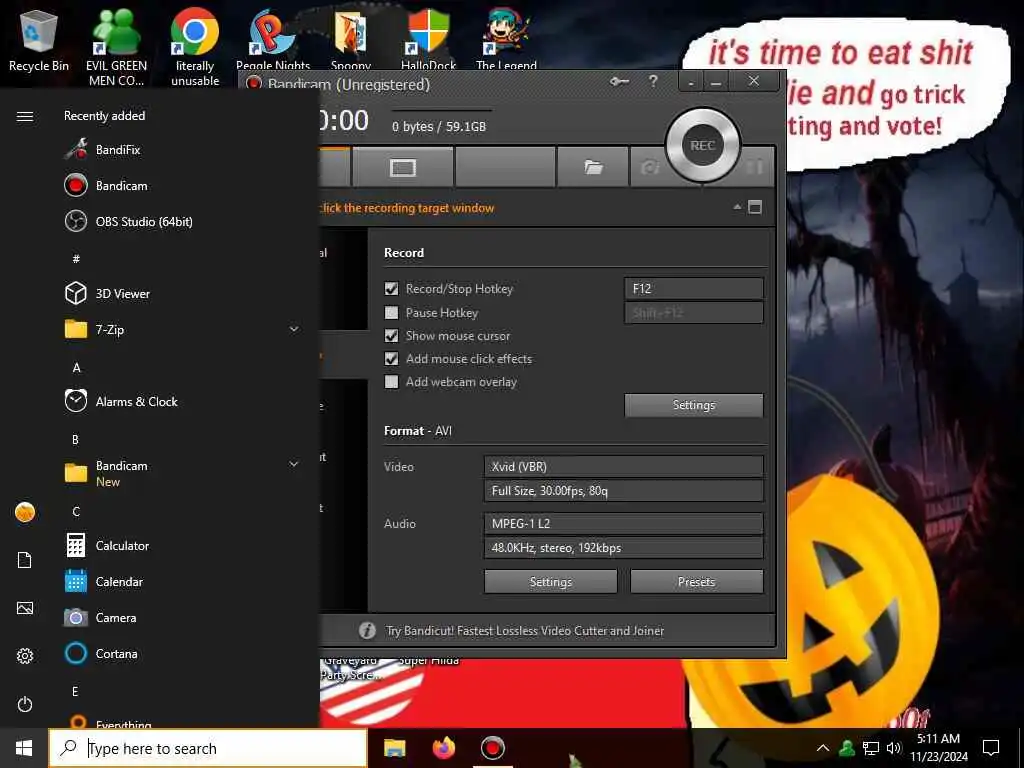Open Recycle Bin desktop icon
Viewport: 1024px width, 768px height.
pyautogui.click(x=39, y=40)
